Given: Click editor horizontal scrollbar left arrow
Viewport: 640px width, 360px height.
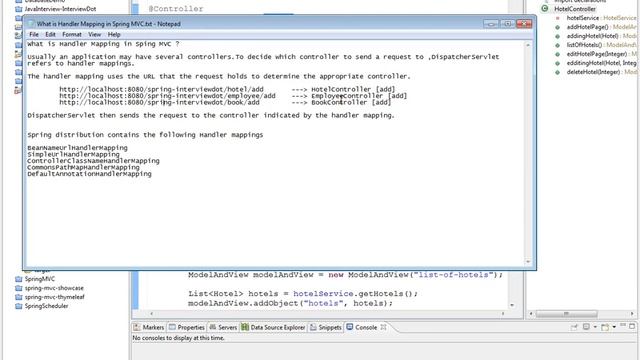Looking at the screenshot, I should pos(151,314).
